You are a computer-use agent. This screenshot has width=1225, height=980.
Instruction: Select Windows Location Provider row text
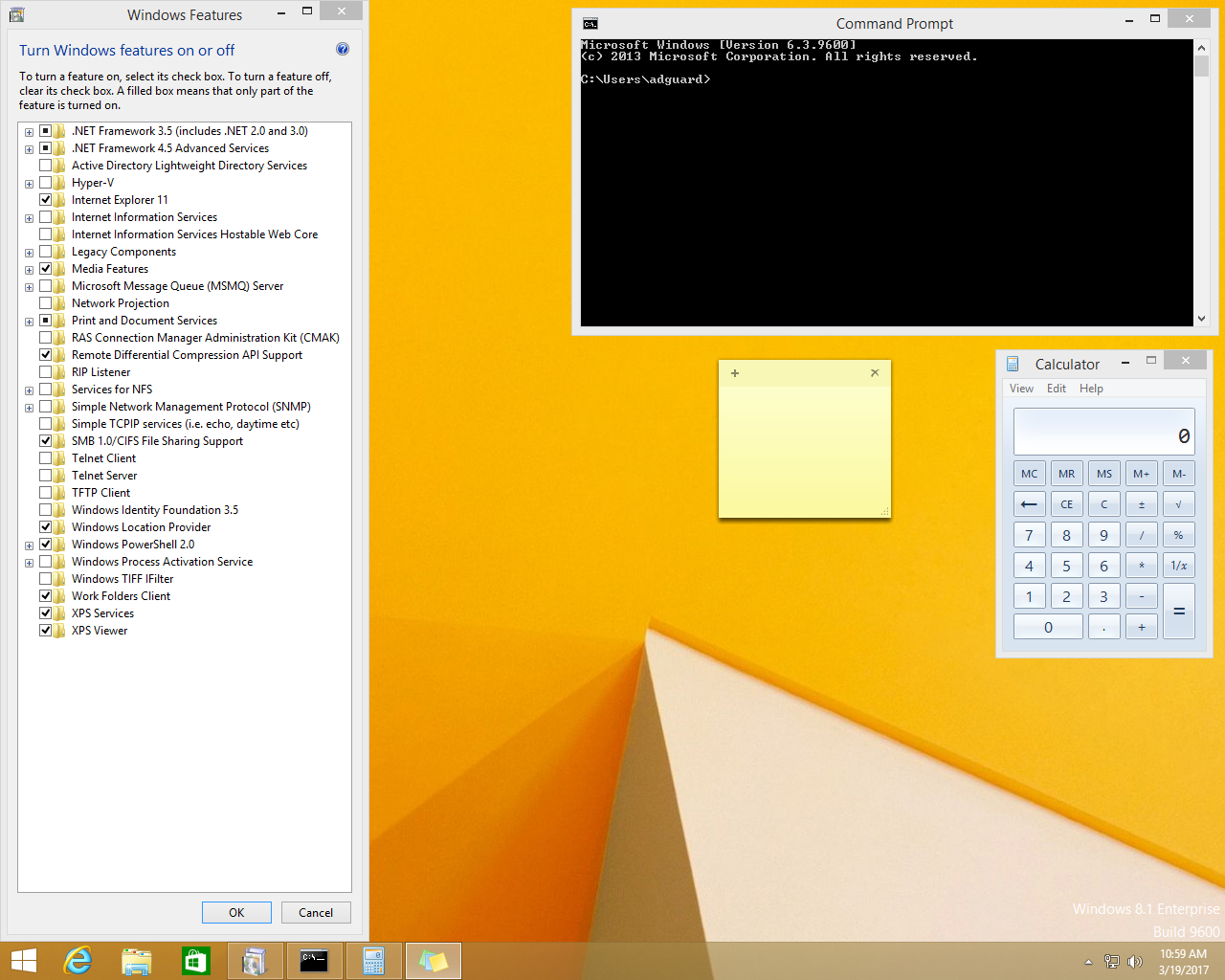coord(141,527)
